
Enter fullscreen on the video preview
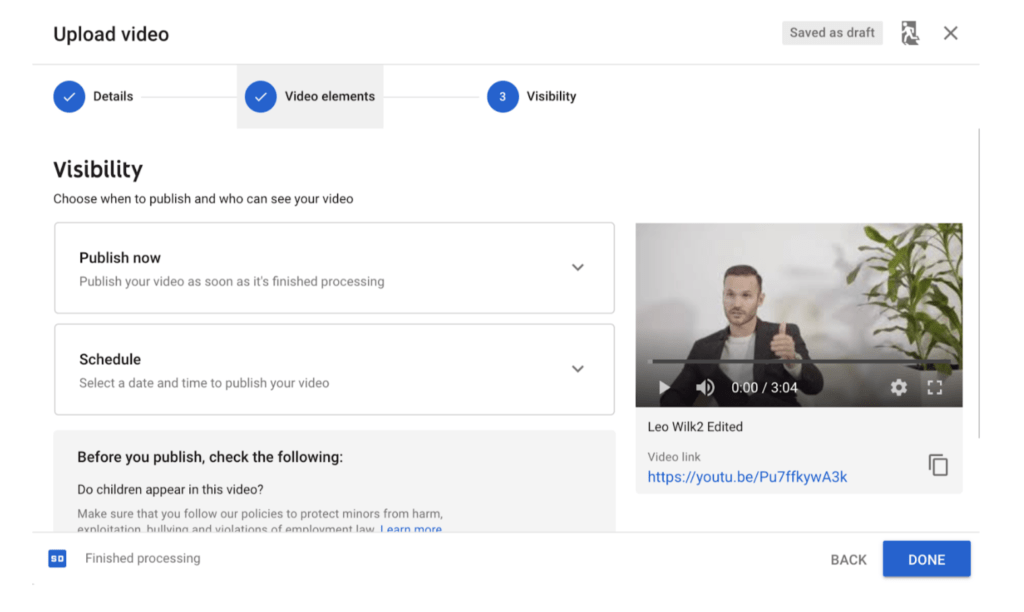point(935,387)
